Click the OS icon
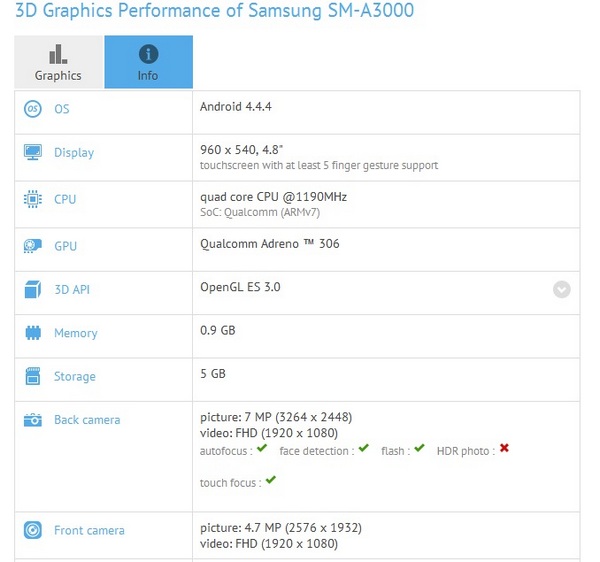 pyautogui.click(x=33, y=109)
